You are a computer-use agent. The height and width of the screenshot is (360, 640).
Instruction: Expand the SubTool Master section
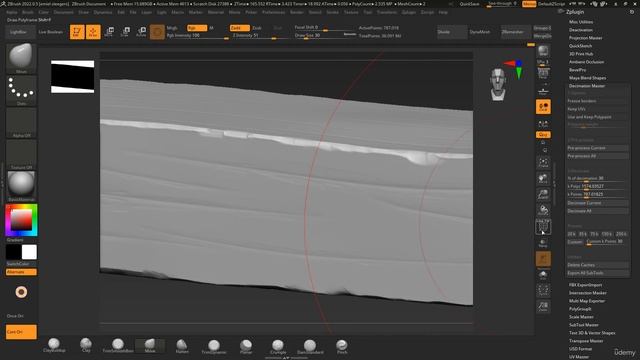point(584,325)
